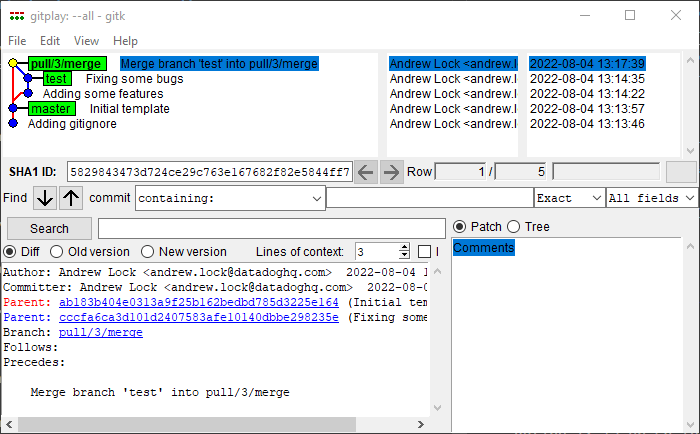Open the Help menu
The image size is (700, 434).
125,41
